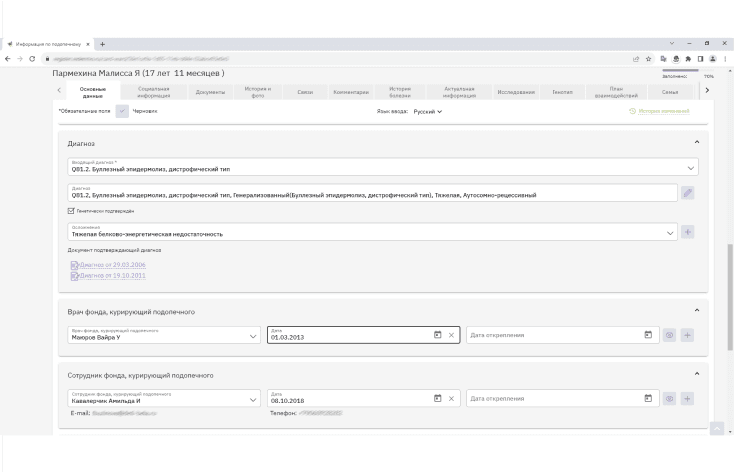Open browser extensions puzzle icon

coord(688,59)
